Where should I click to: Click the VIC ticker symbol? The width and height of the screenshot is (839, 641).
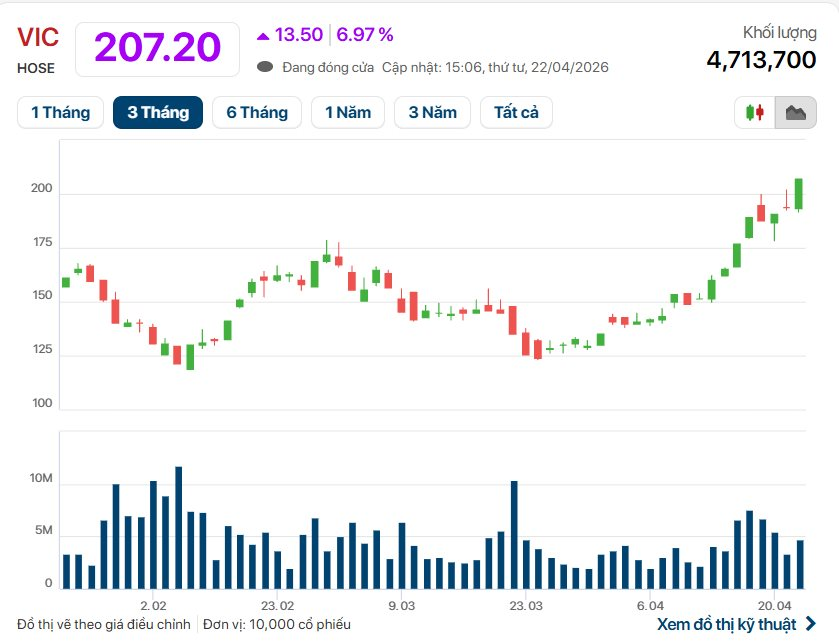37,36
